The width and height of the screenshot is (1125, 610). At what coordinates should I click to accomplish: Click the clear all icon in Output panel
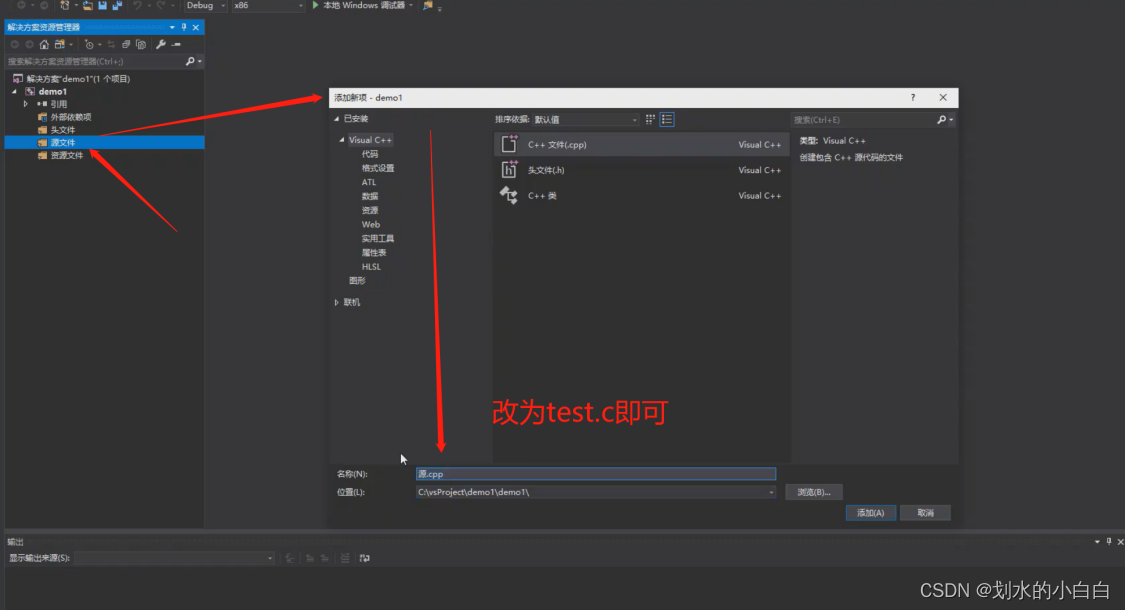click(345, 558)
